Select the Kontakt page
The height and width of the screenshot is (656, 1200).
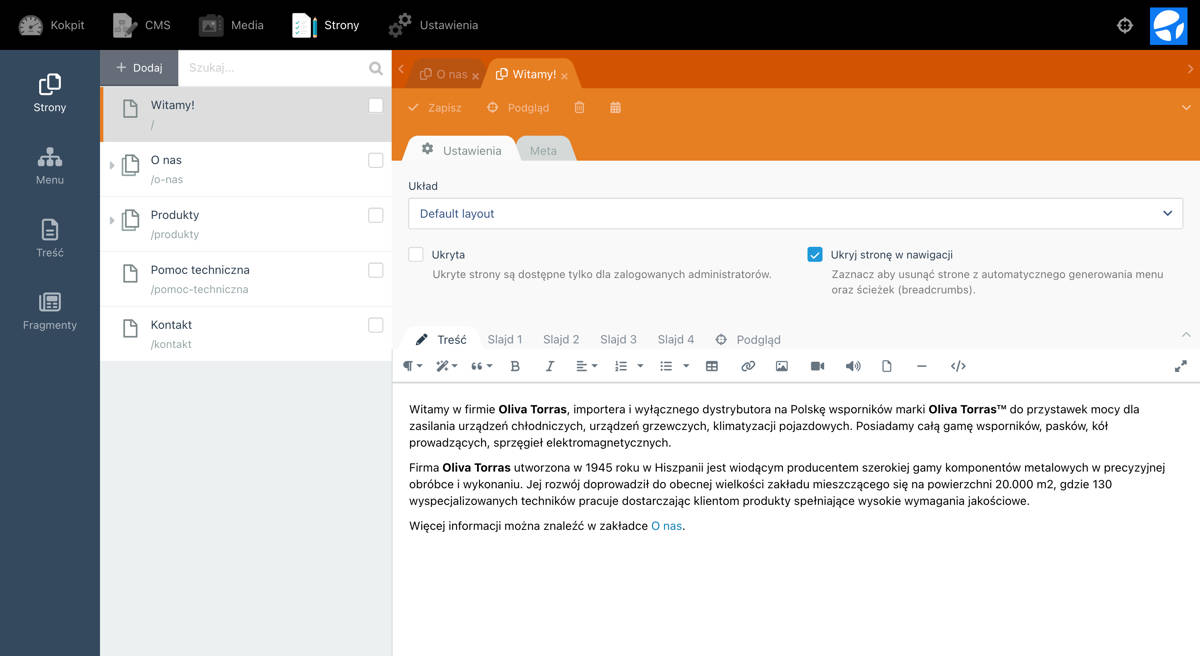[246, 334]
